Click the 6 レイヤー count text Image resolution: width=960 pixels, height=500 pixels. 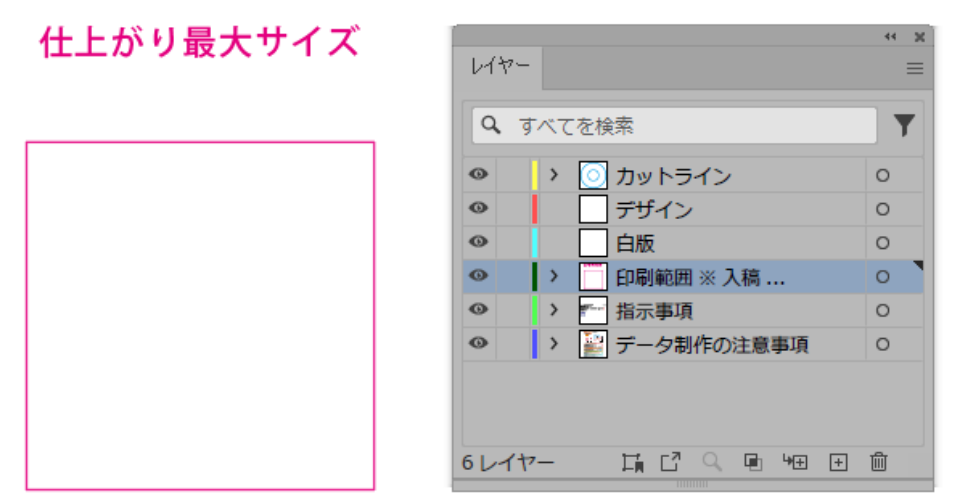click(x=508, y=463)
